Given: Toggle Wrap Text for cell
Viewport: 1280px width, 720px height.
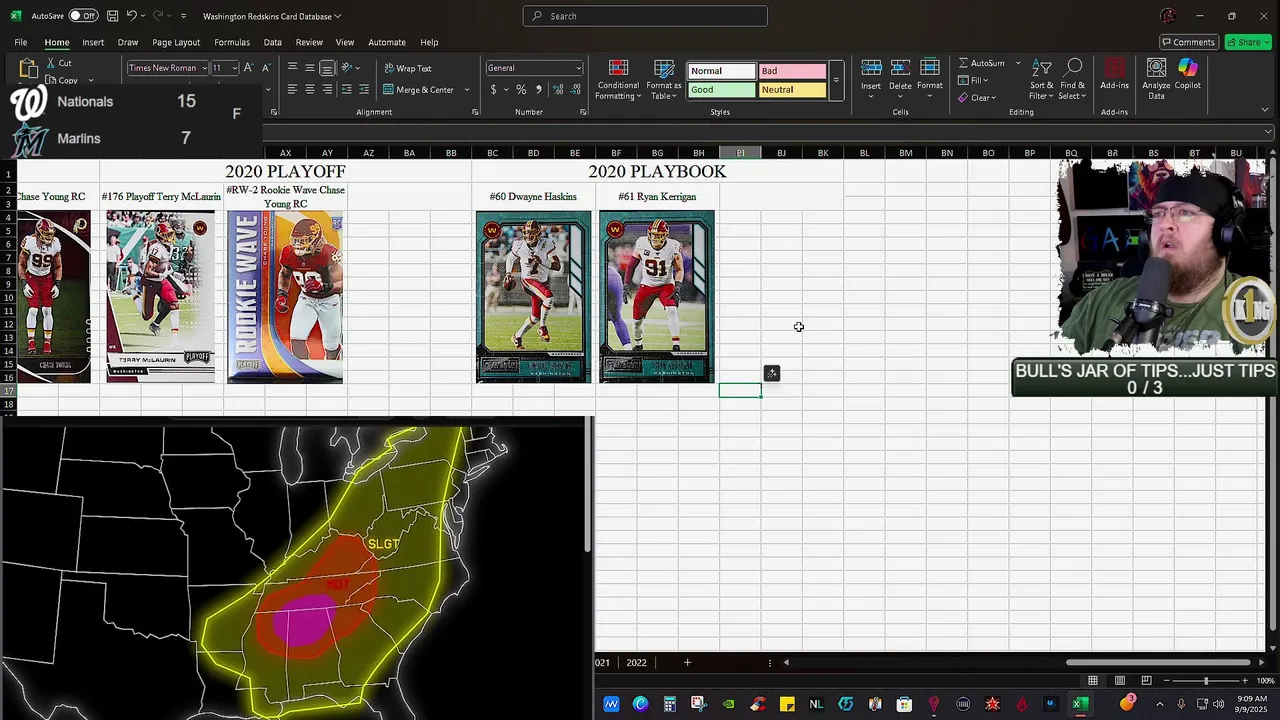Looking at the screenshot, I should [408, 68].
